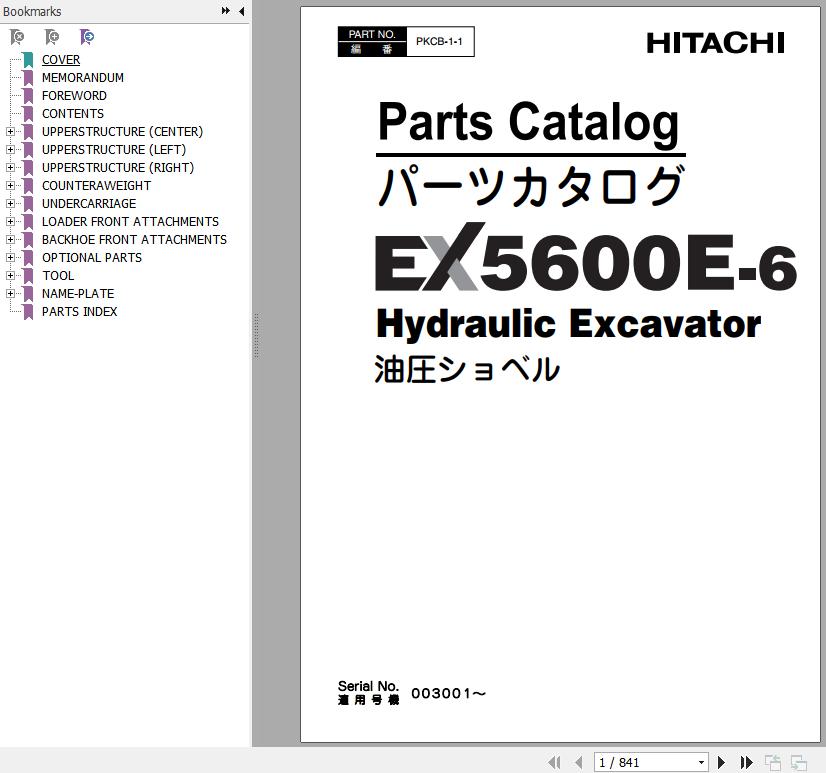
Task: Open the page number dropdown arrow
Action: [x=701, y=762]
